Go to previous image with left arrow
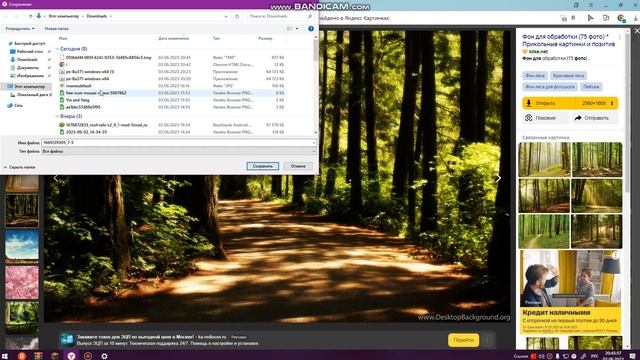This screenshot has height=360, width=640. [56, 178]
